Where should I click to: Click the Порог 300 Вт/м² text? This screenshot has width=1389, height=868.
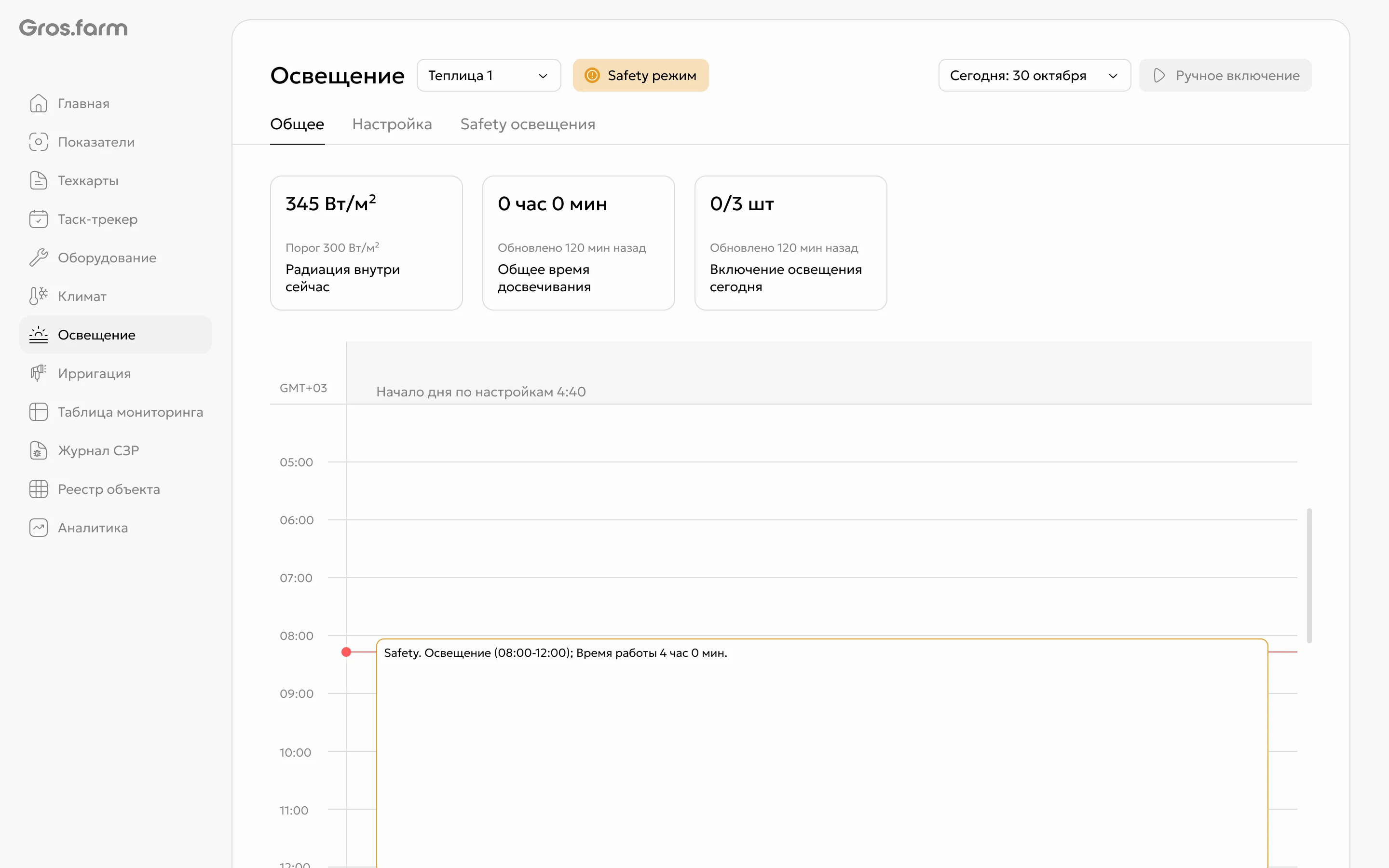click(332, 247)
